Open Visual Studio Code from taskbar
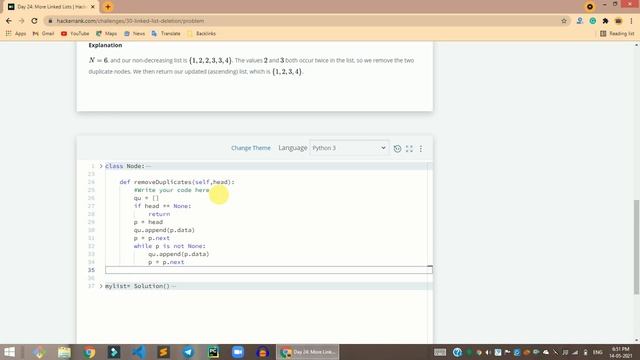This screenshot has width=640, height=360. tap(139, 352)
